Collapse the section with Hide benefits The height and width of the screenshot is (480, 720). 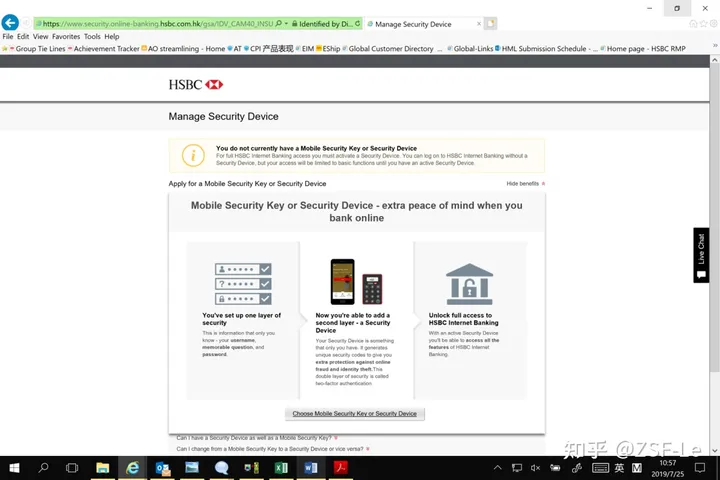tap(526, 184)
